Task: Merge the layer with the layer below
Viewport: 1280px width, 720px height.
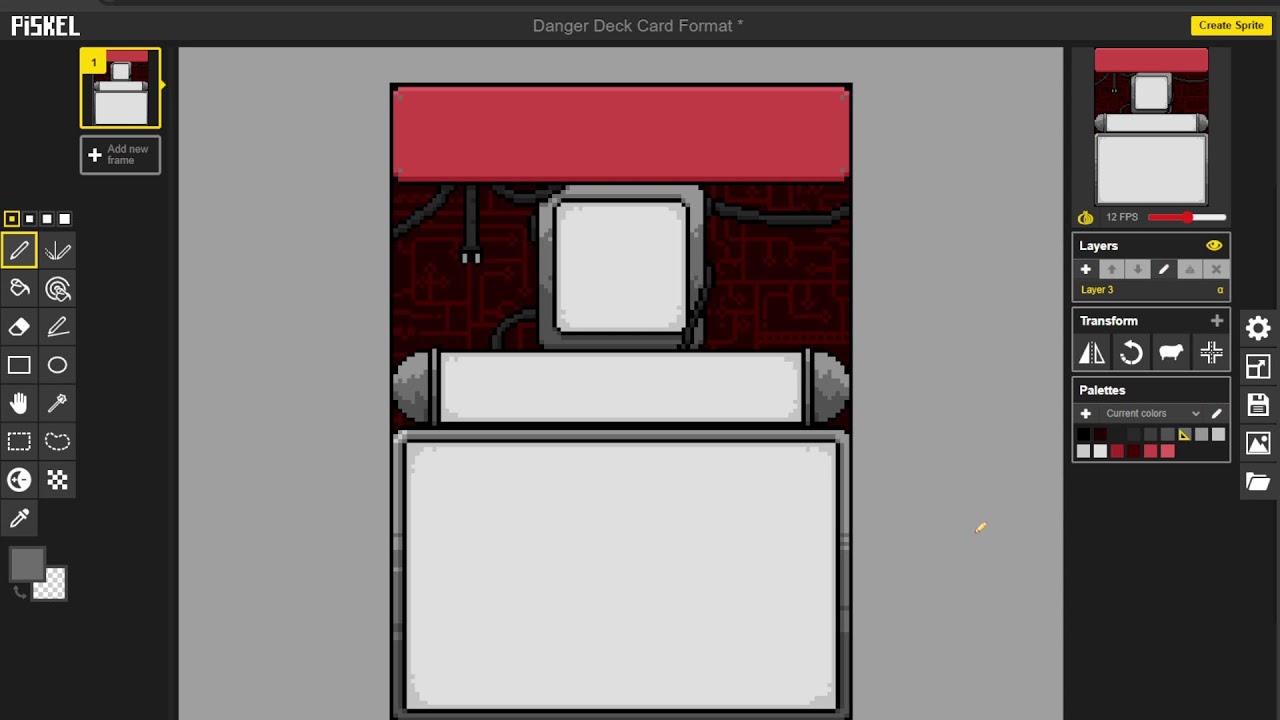Action: pos(1189,269)
